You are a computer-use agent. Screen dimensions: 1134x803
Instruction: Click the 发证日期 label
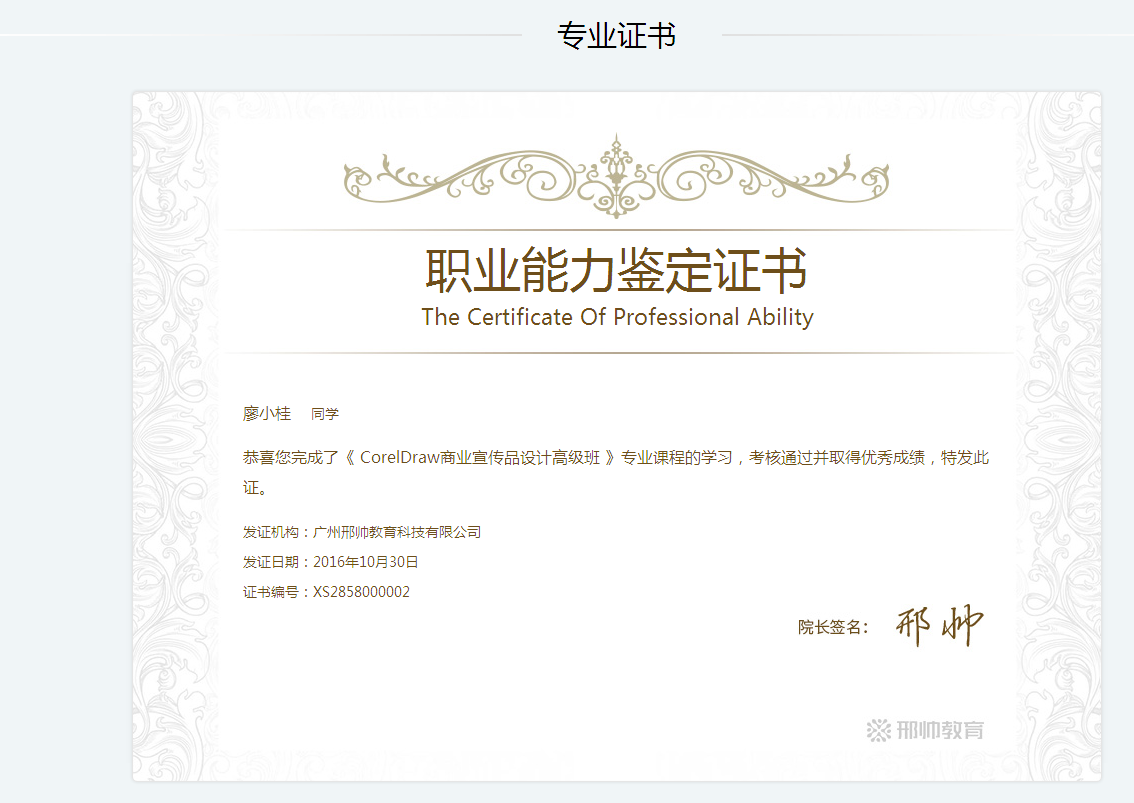coord(272,562)
